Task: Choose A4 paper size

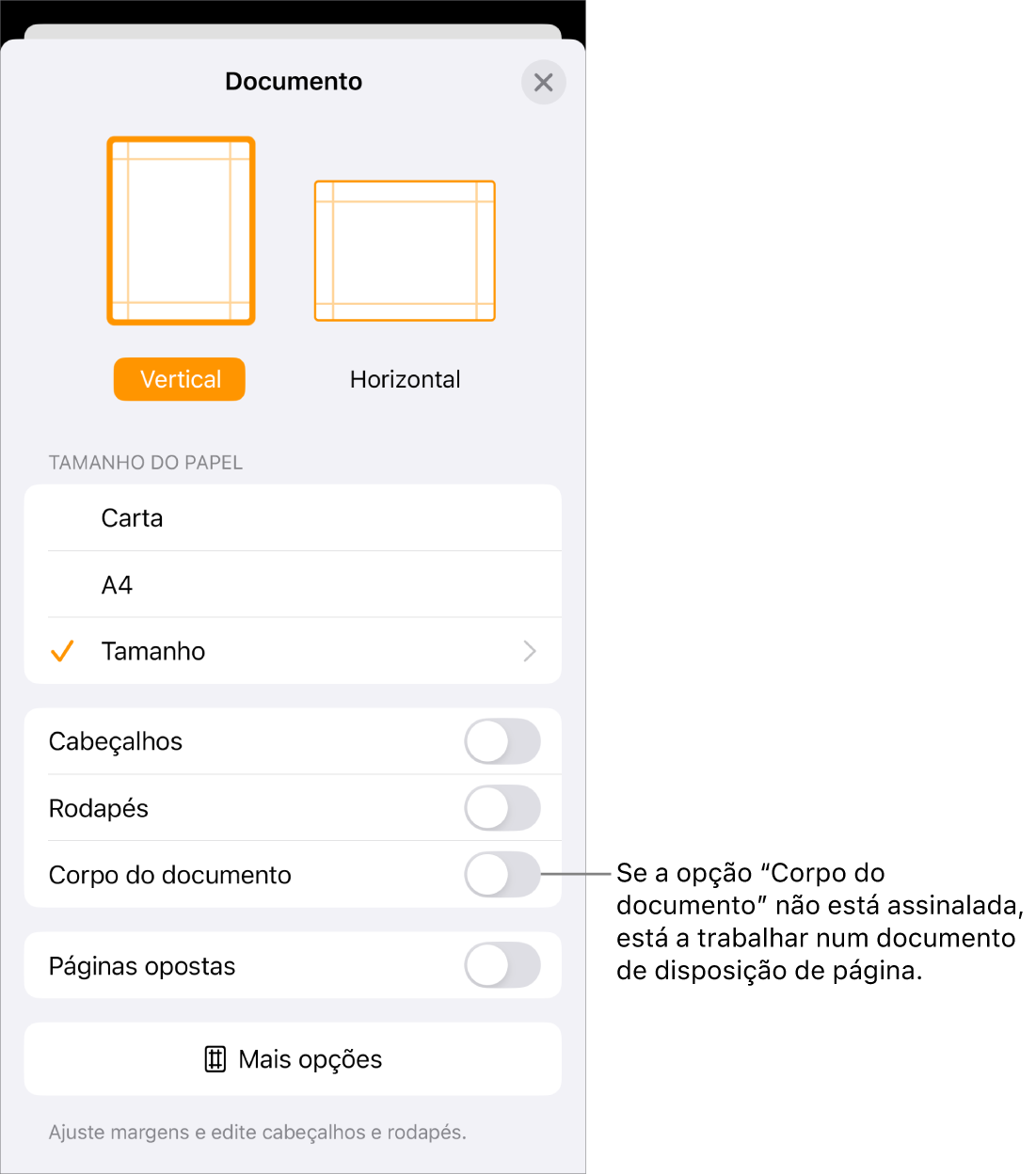Action: [x=293, y=585]
